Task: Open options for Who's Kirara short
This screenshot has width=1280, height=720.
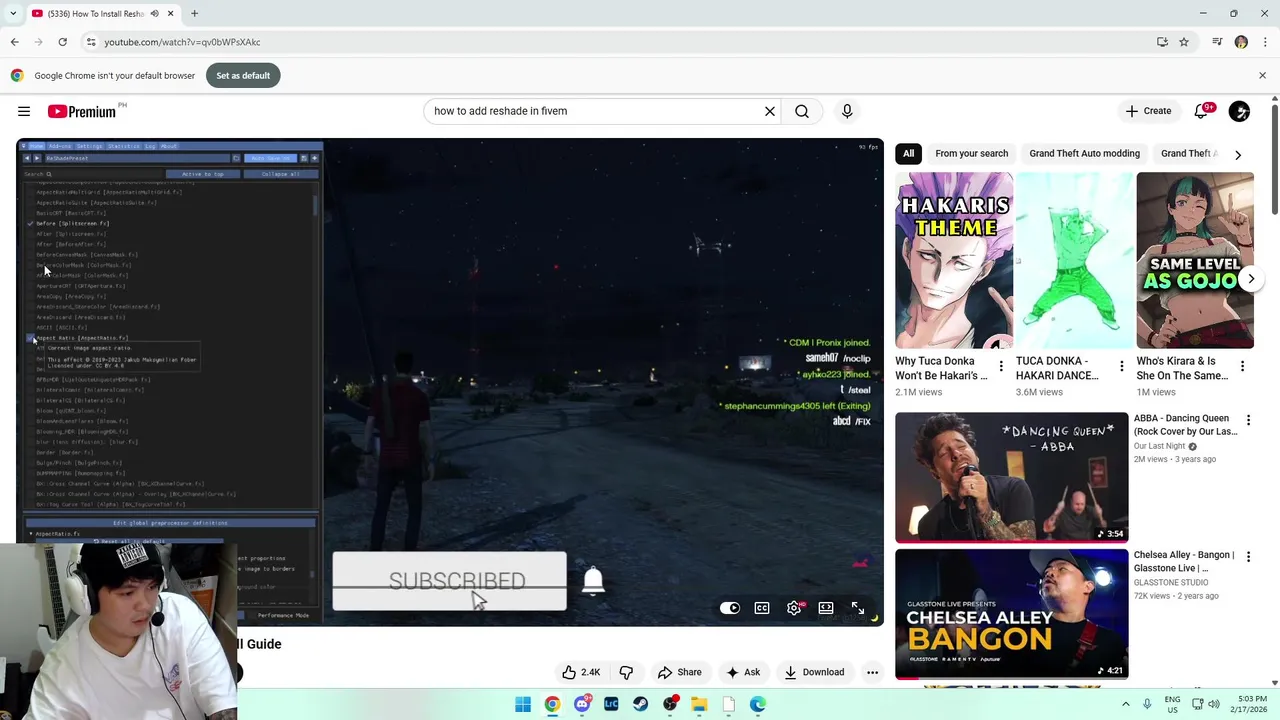Action: click(1242, 367)
